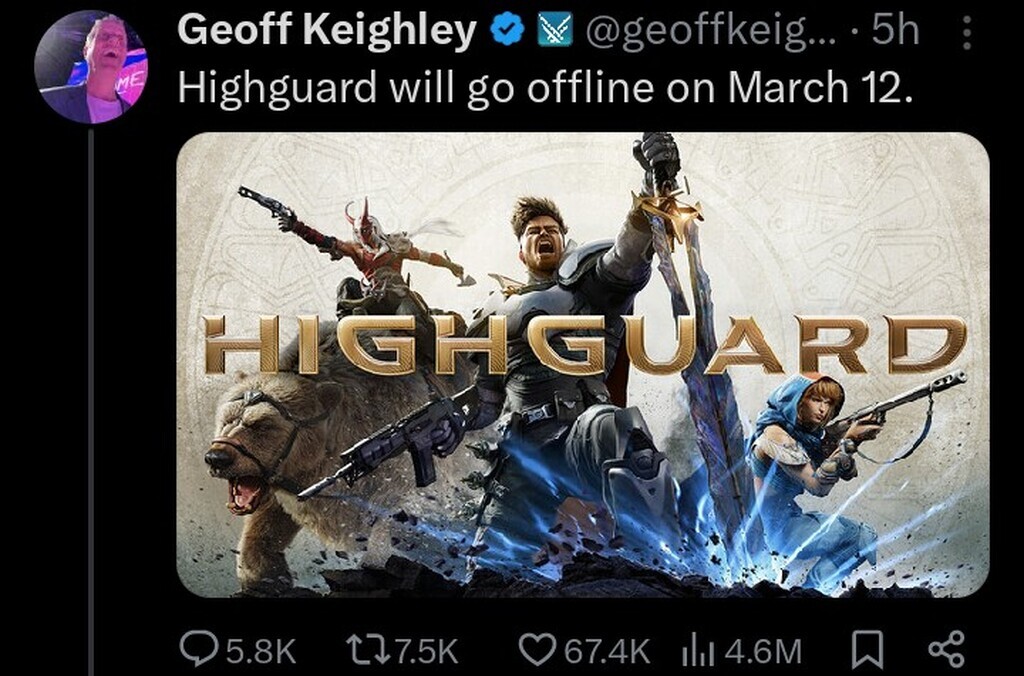
Task: Click the 67.4K likes count
Action: click(607, 651)
